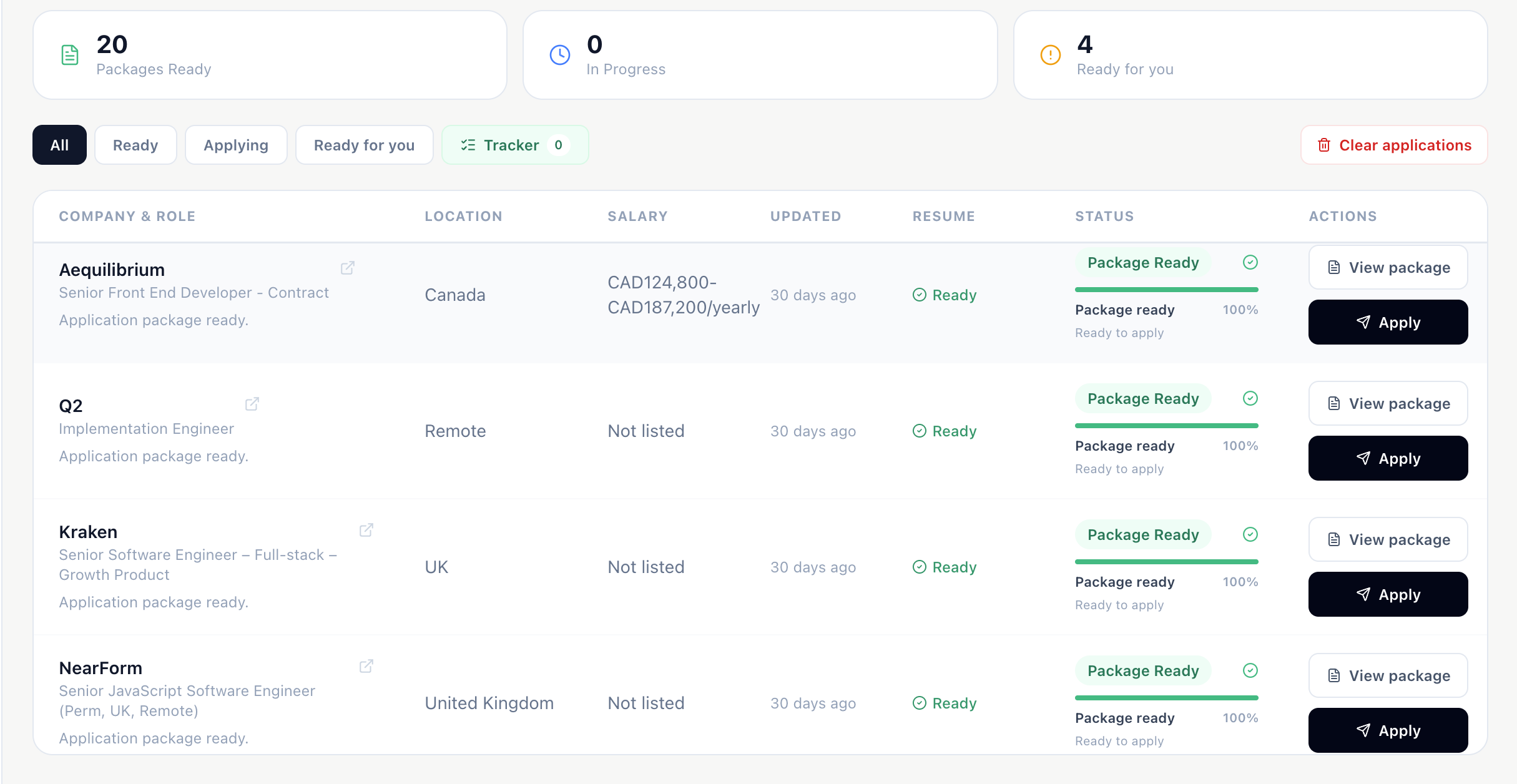Click resume Ready check icon for Q2
Viewport: 1517px width, 784px height.
pyautogui.click(x=920, y=431)
